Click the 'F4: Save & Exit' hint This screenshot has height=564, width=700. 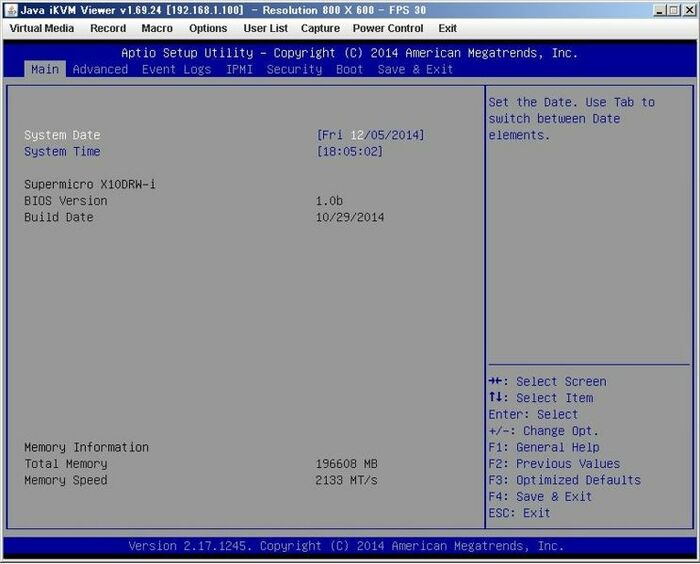540,496
